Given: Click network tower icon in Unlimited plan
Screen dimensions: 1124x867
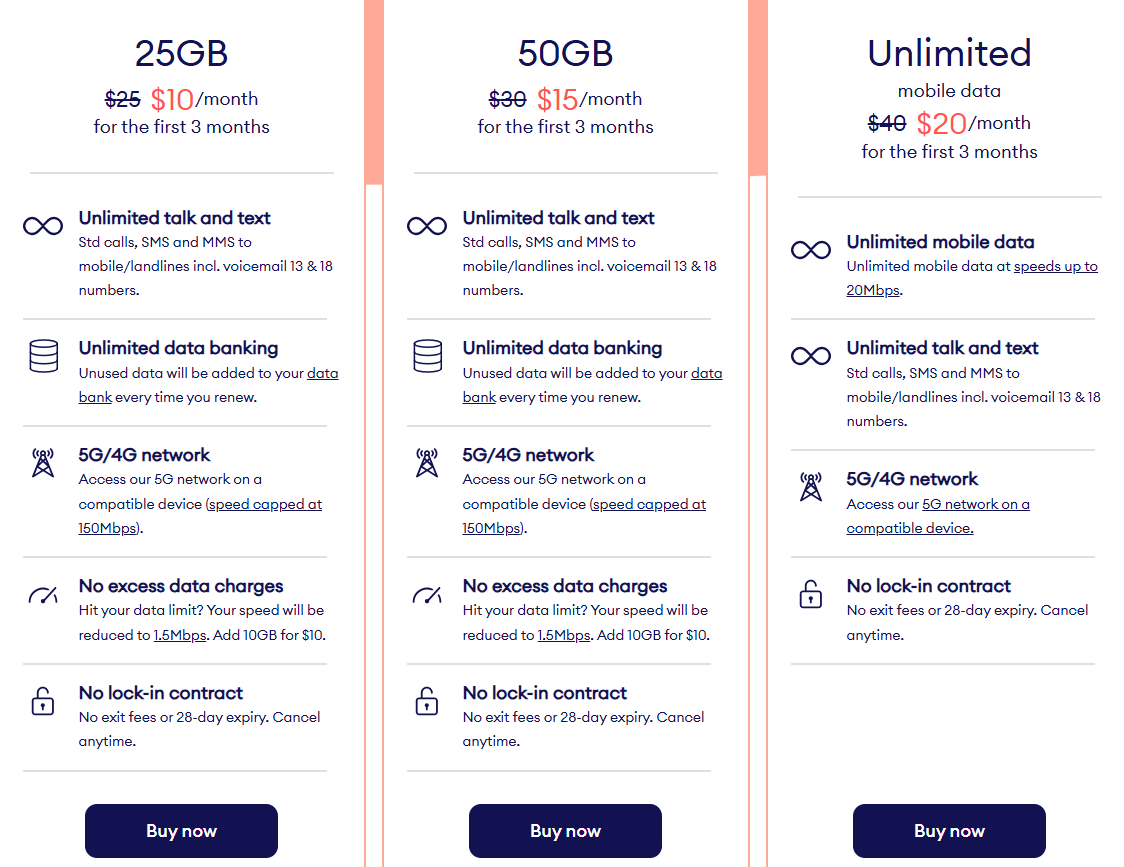Looking at the screenshot, I should pos(810,487).
